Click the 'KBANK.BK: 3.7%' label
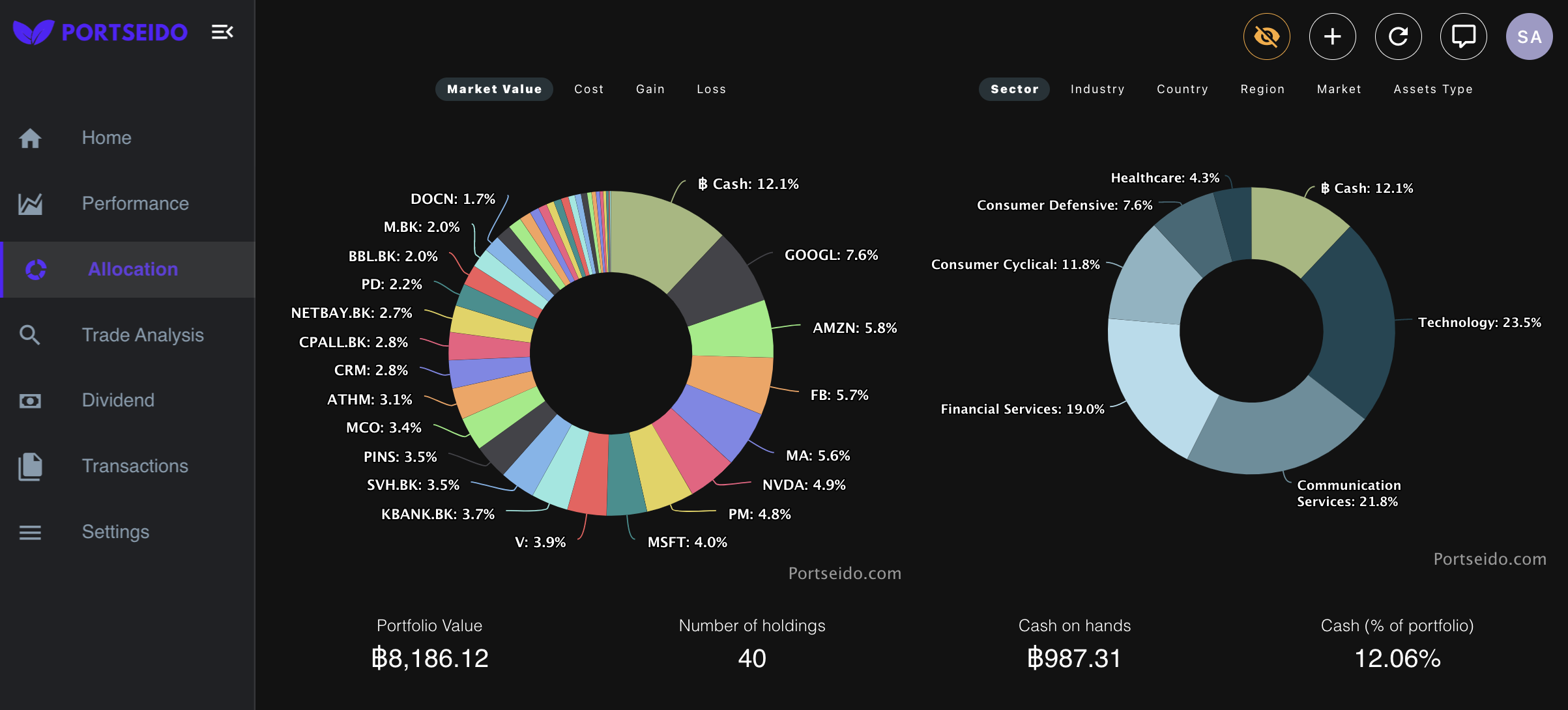 [437, 515]
